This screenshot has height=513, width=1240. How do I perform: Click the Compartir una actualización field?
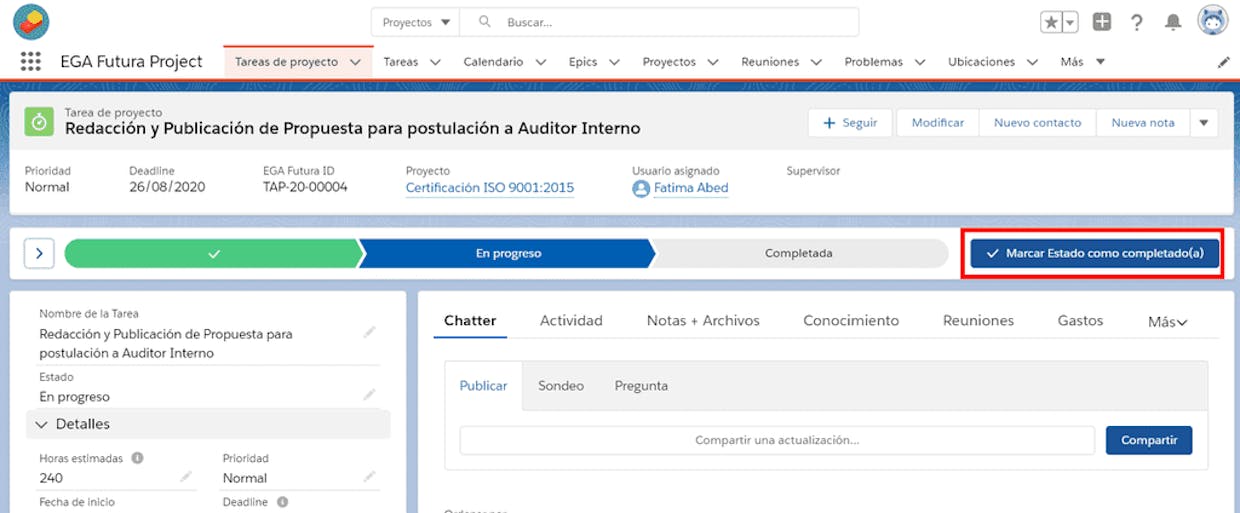pos(777,440)
